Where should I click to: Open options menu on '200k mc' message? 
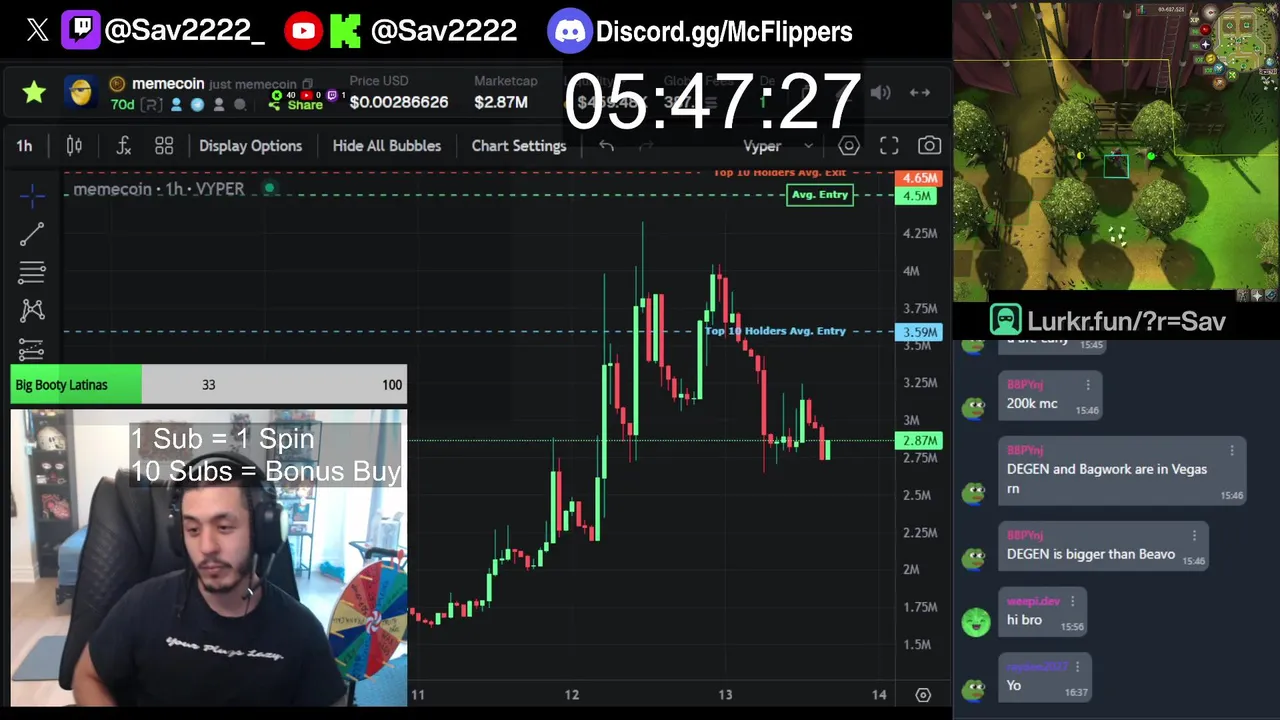point(1088,385)
